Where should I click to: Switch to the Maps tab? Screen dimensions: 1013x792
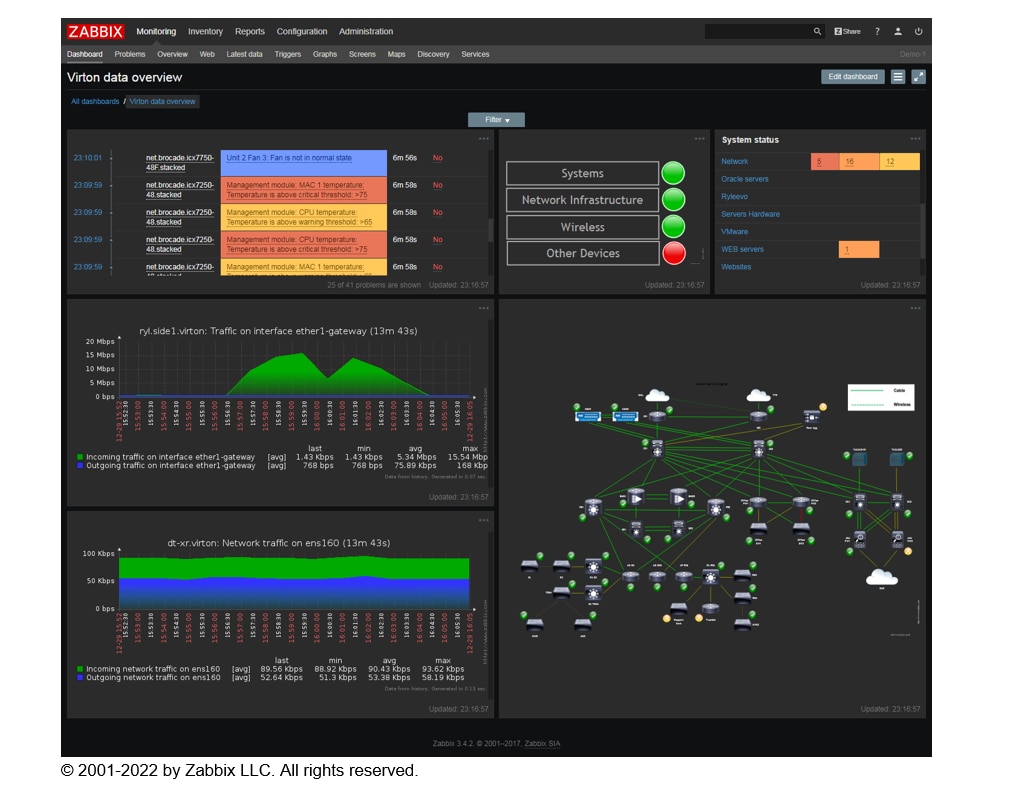[x=396, y=54]
